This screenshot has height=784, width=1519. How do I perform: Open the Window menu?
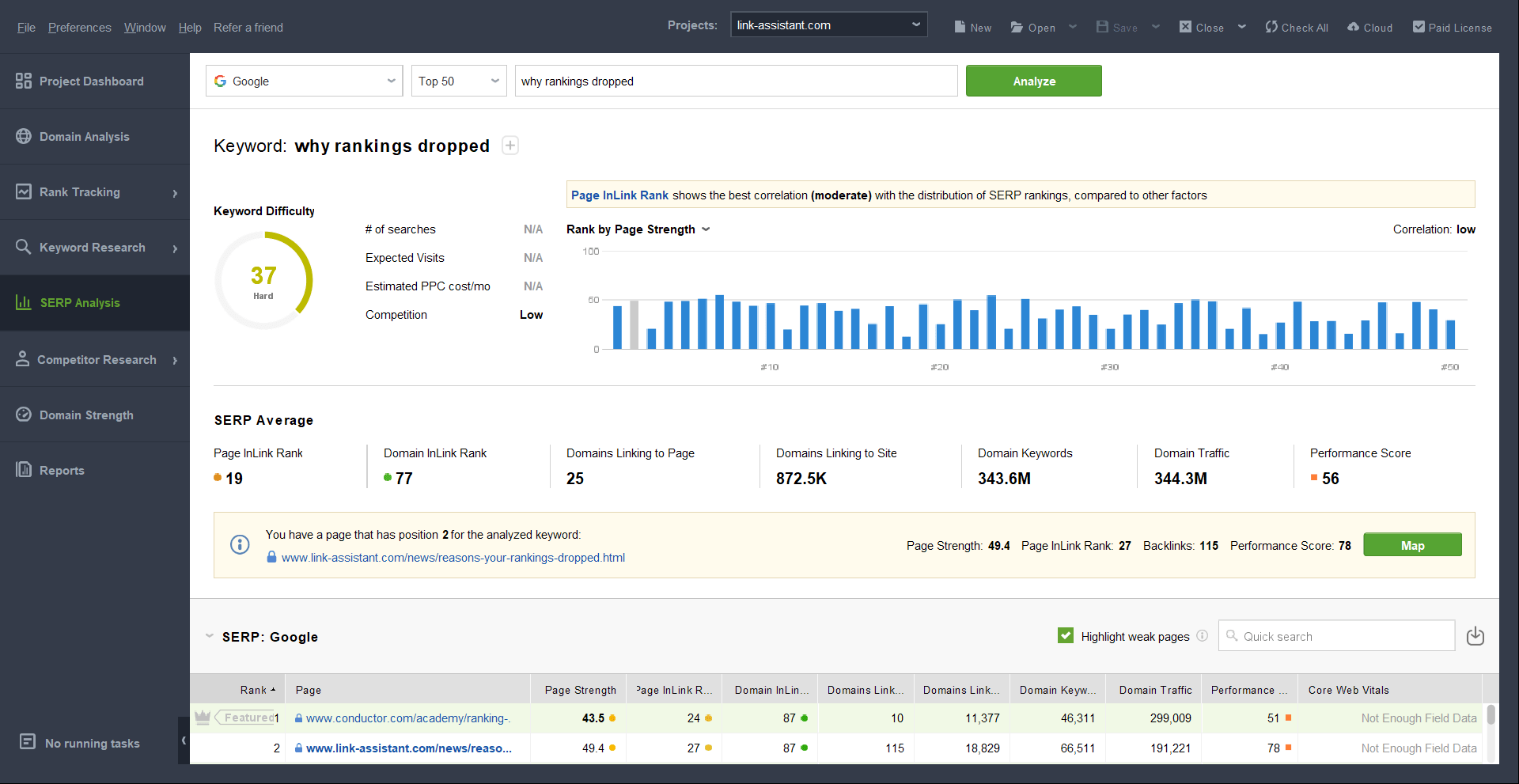click(145, 28)
